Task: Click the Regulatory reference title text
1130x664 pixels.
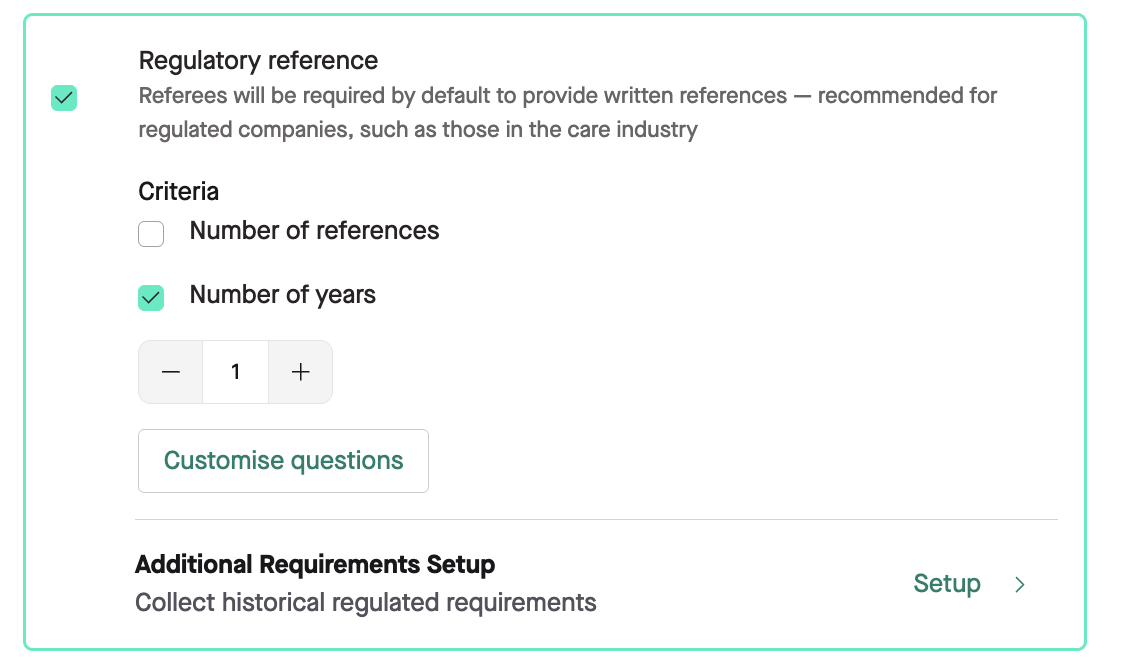Action: click(258, 61)
